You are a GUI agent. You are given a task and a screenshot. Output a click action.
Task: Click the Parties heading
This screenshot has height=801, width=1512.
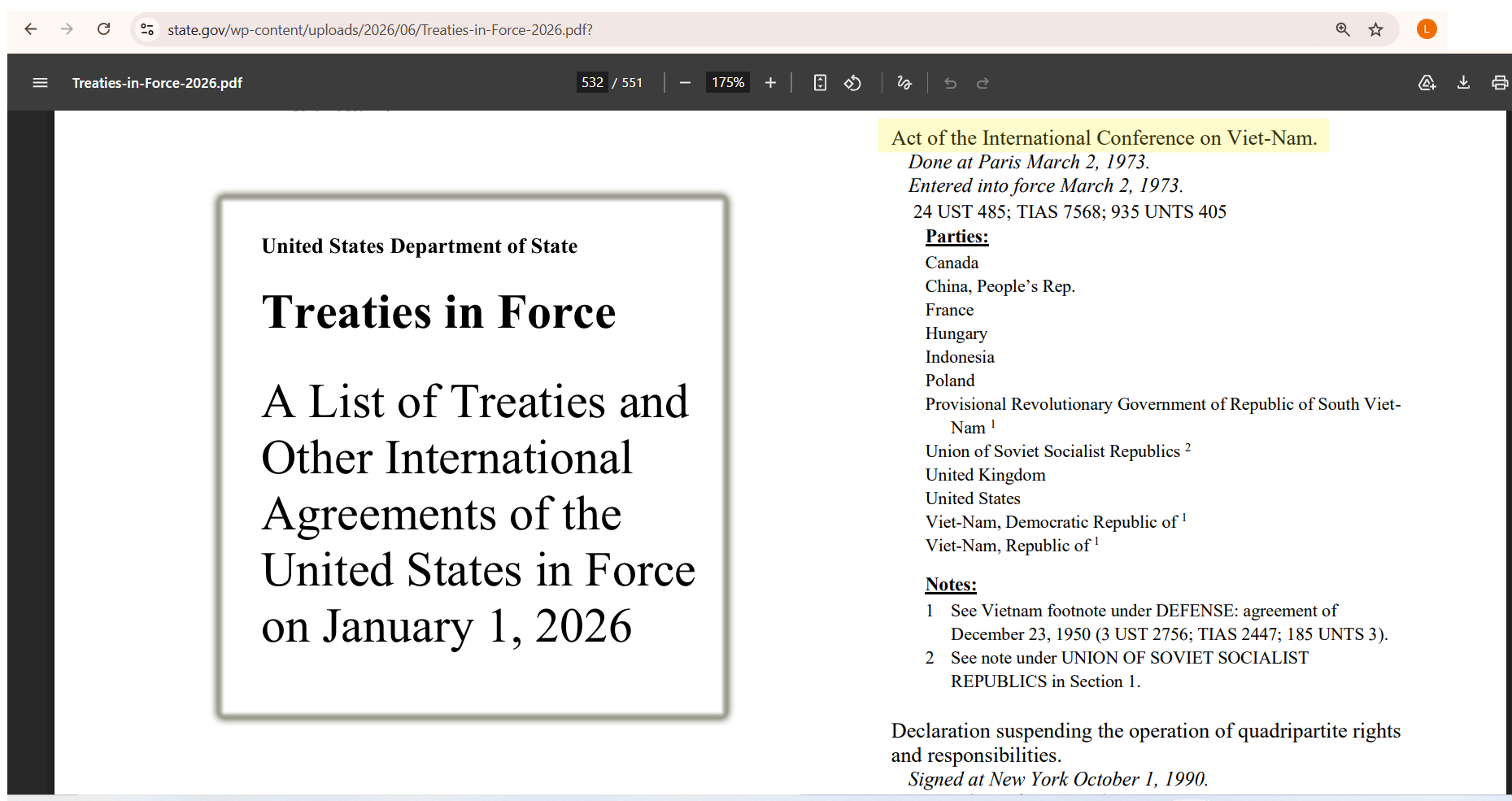coord(956,237)
